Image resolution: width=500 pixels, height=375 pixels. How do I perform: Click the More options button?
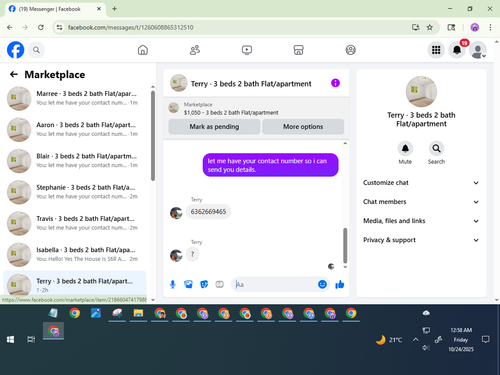coord(303,127)
